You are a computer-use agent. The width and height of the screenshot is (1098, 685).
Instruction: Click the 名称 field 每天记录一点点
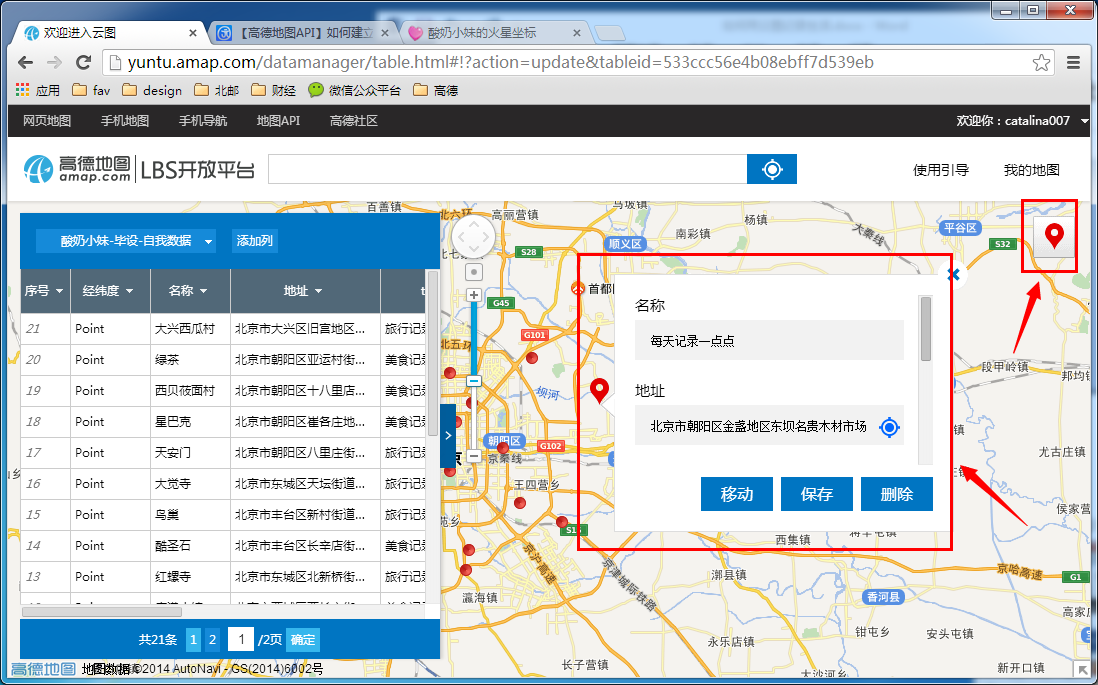tap(769, 340)
